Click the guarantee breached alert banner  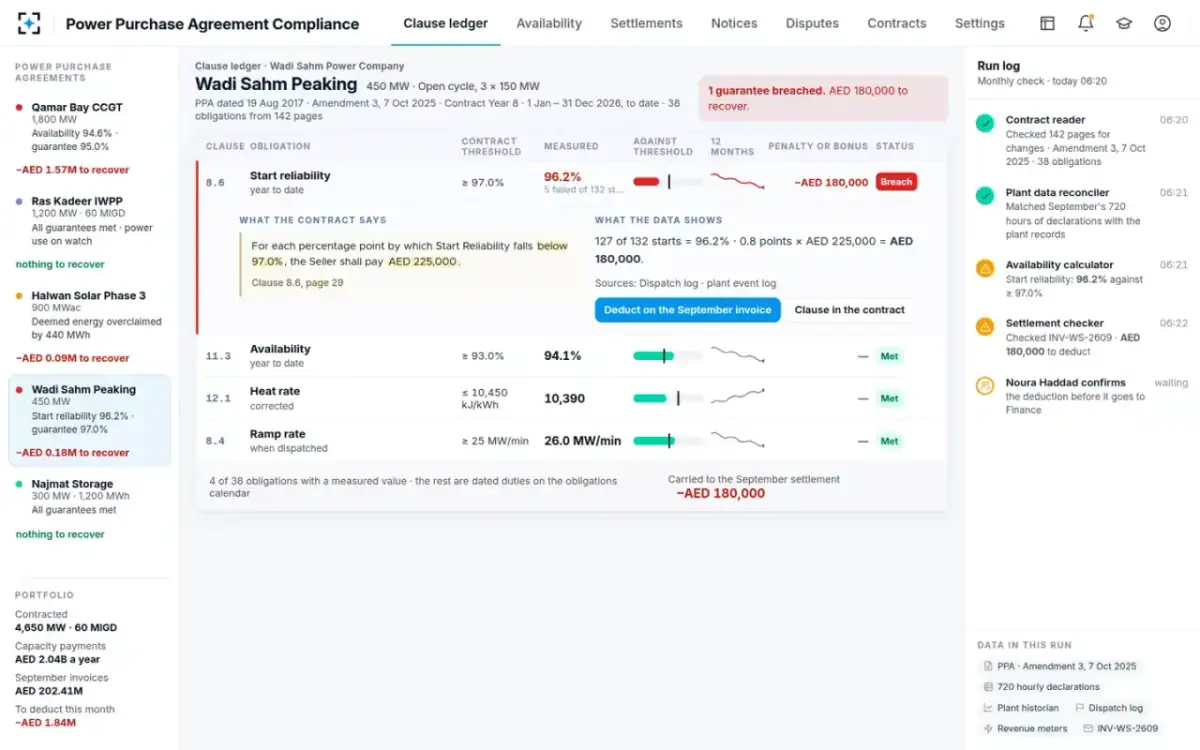point(823,98)
